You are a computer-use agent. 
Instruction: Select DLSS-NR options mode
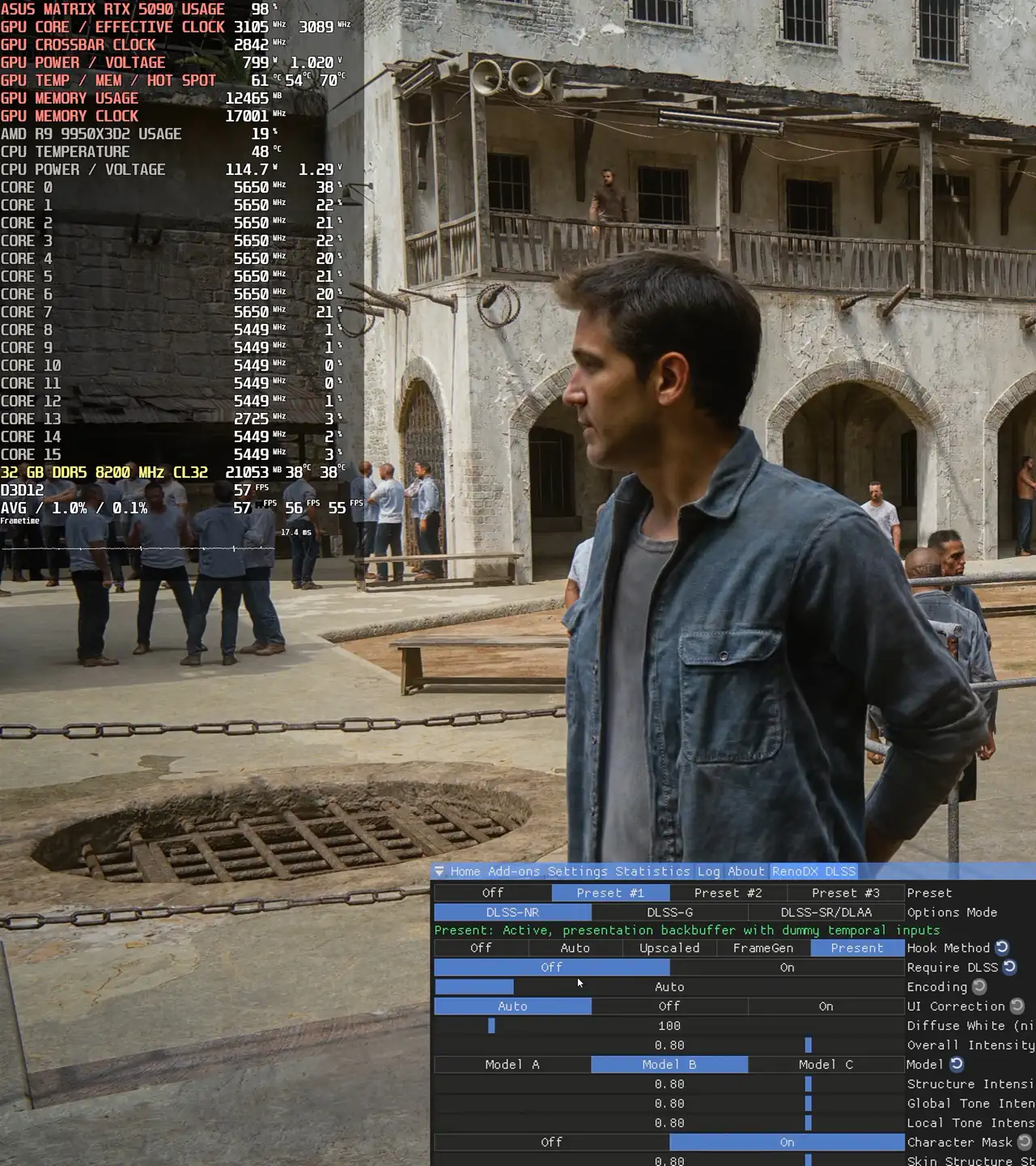click(512, 912)
